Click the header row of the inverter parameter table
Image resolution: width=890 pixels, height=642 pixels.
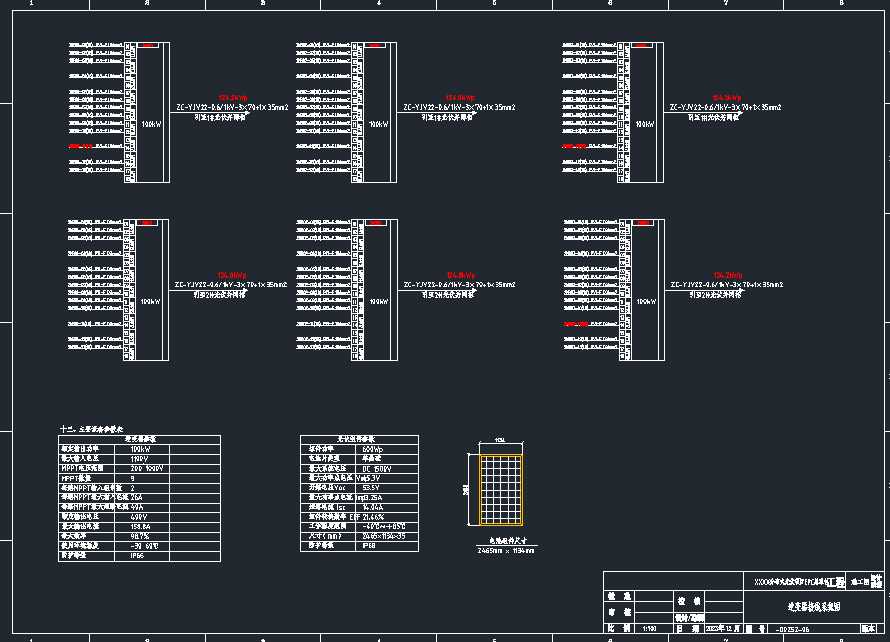(139, 439)
